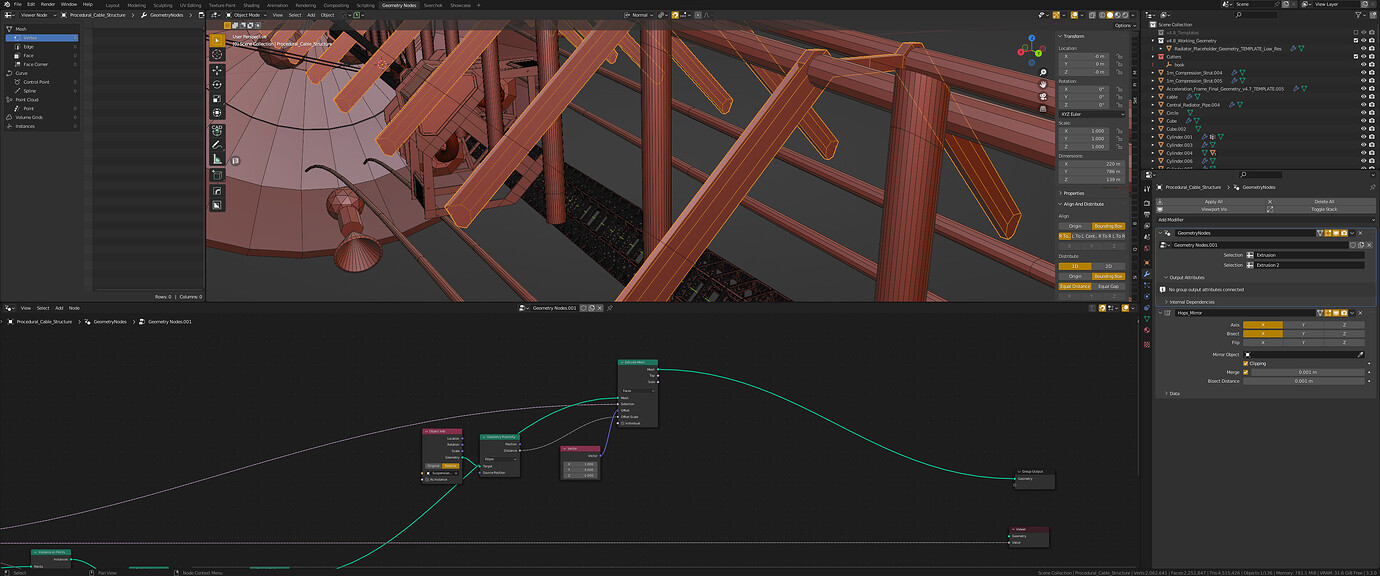The width and height of the screenshot is (1380, 576).
Task: Collapse the Transform panel
Action: coord(1072,36)
